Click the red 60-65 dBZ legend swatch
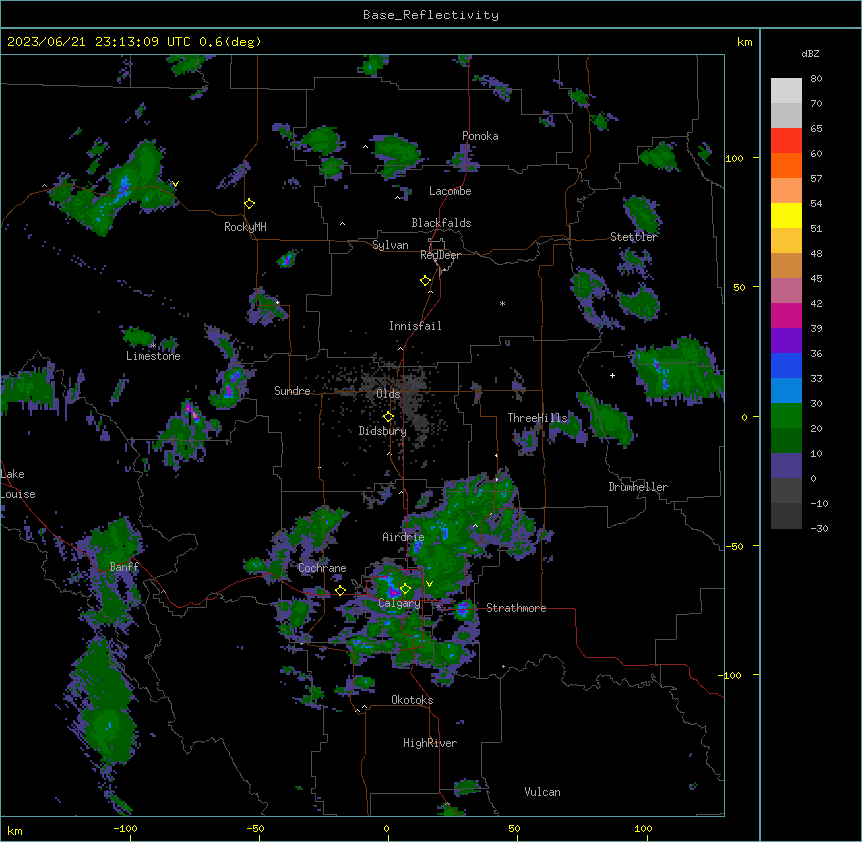The width and height of the screenshot is (862, 842). (x=786, y=140)
